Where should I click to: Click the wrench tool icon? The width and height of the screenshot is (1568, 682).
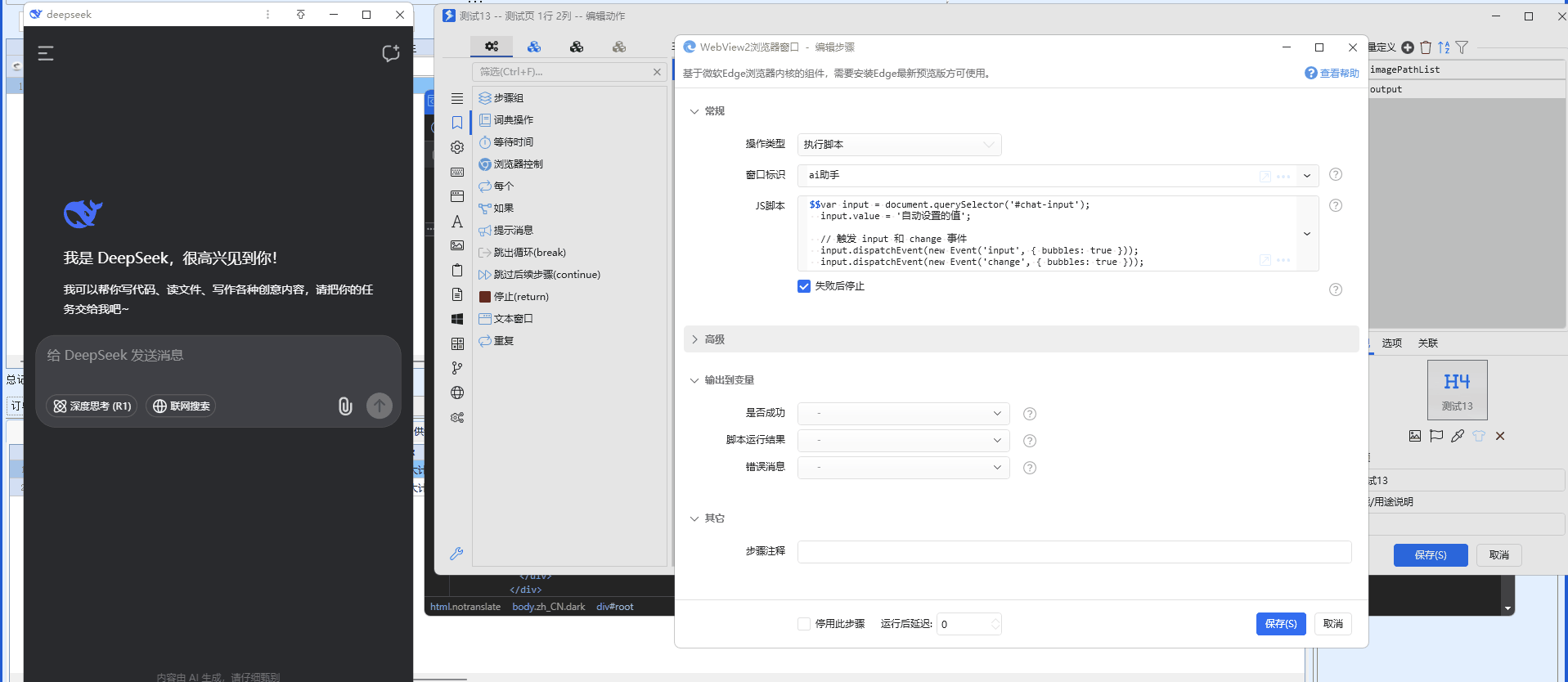pyautogui.click(x=456, y=554)
